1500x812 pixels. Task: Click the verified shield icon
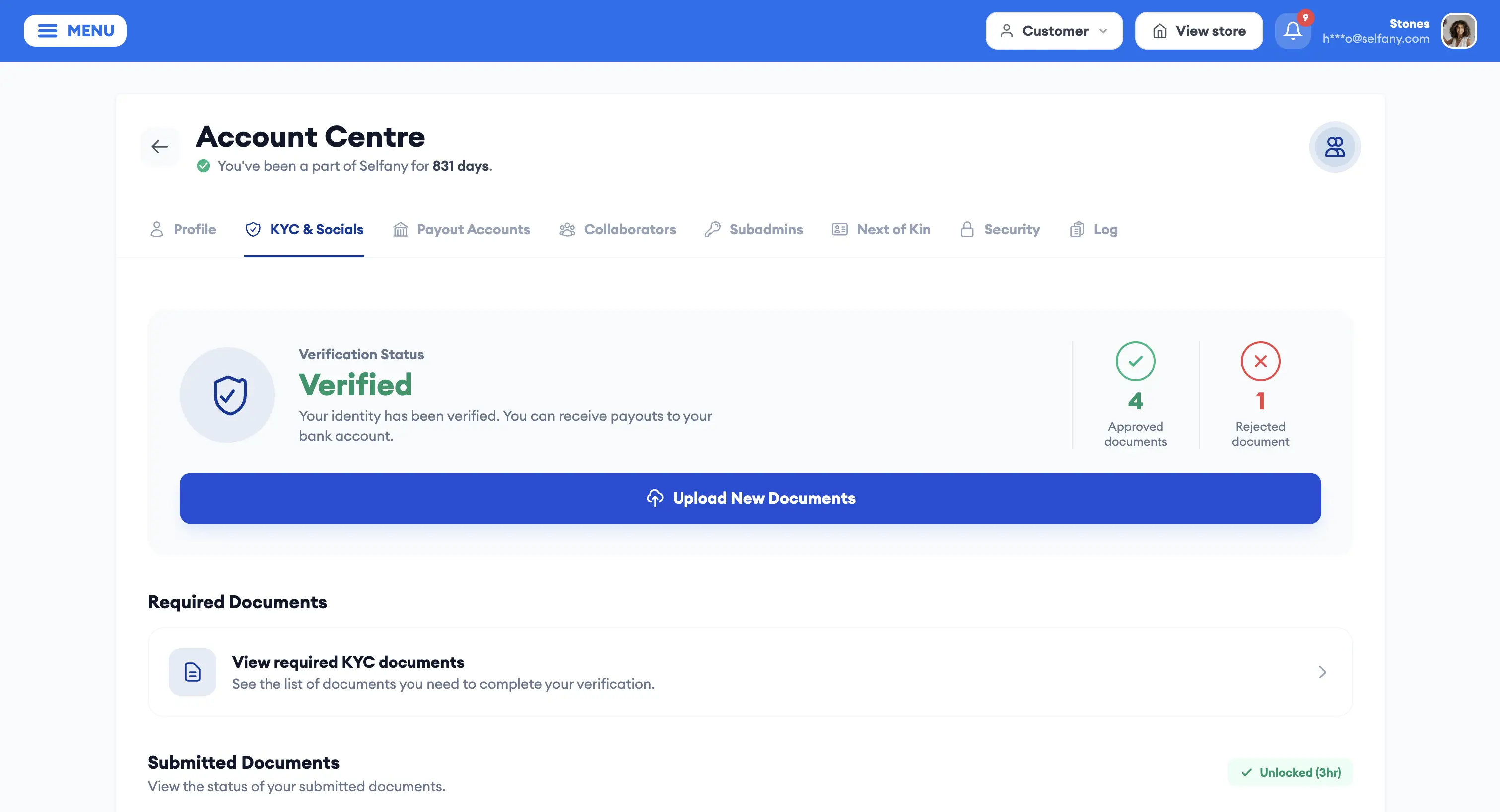pyautogui.click(x=228, y=395)
